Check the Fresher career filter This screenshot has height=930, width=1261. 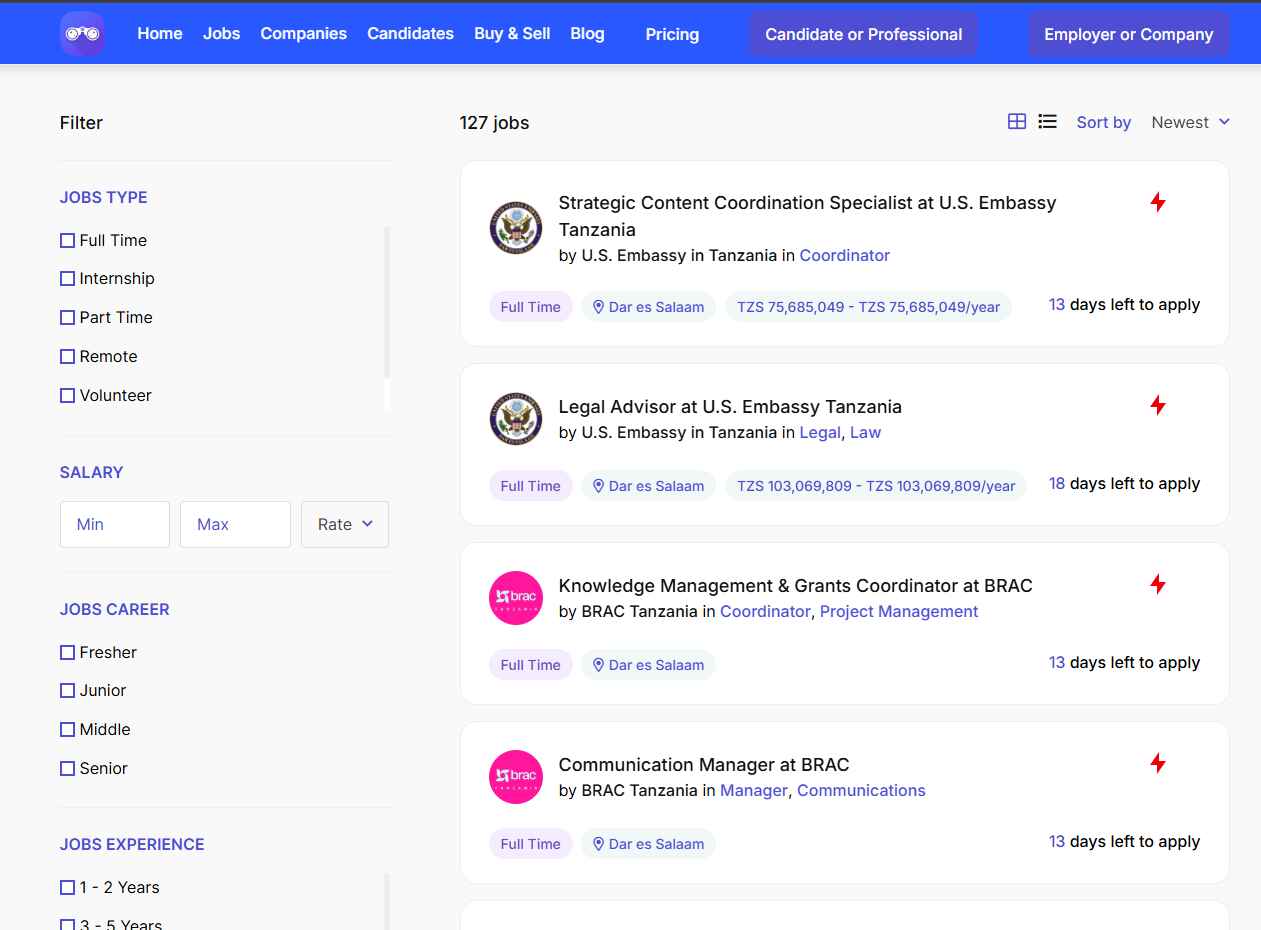click(x=67, y=652)
